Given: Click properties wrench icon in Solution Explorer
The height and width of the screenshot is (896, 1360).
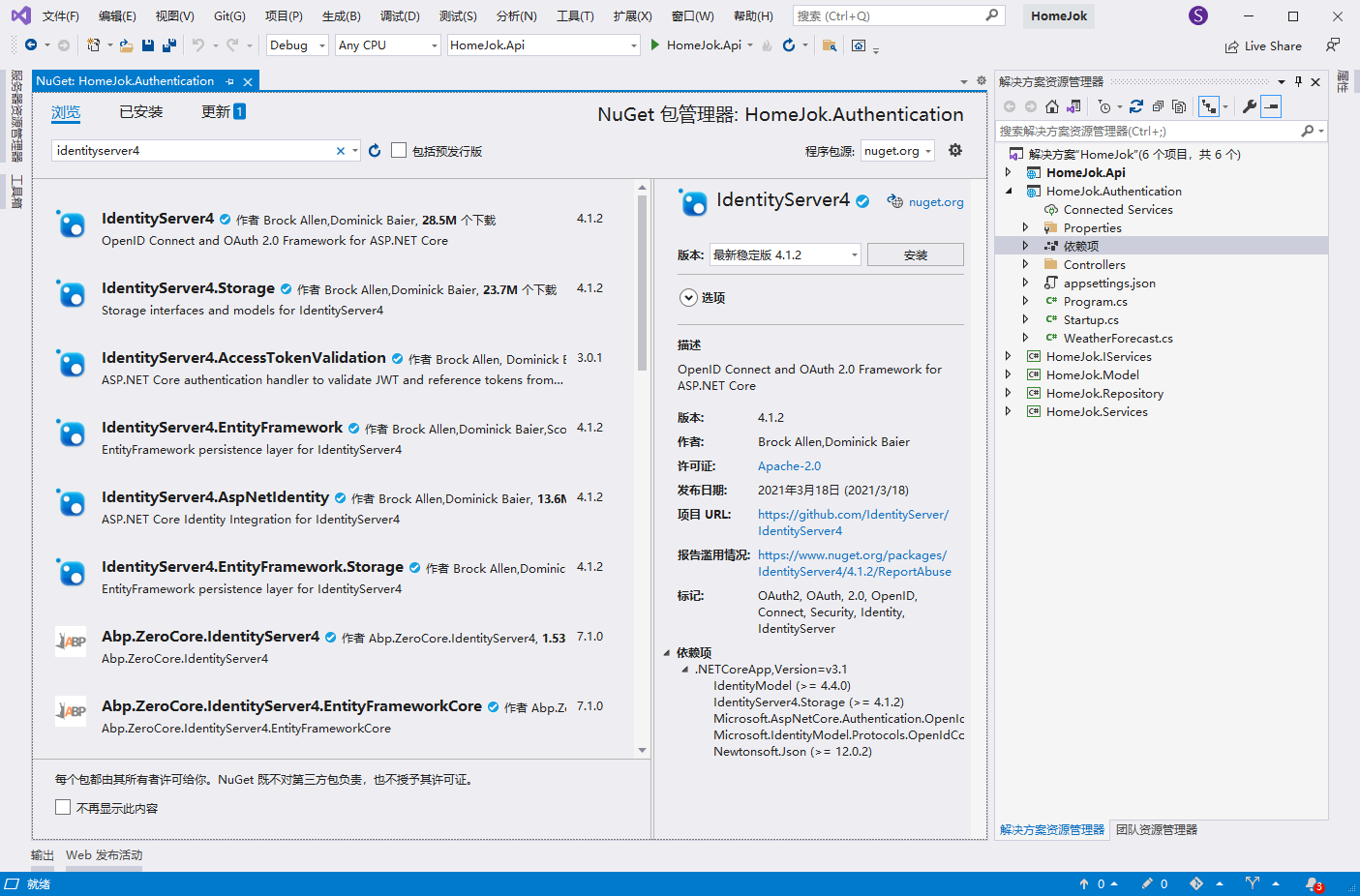Looking at the screenshot, I should [x=1250, y=106].
